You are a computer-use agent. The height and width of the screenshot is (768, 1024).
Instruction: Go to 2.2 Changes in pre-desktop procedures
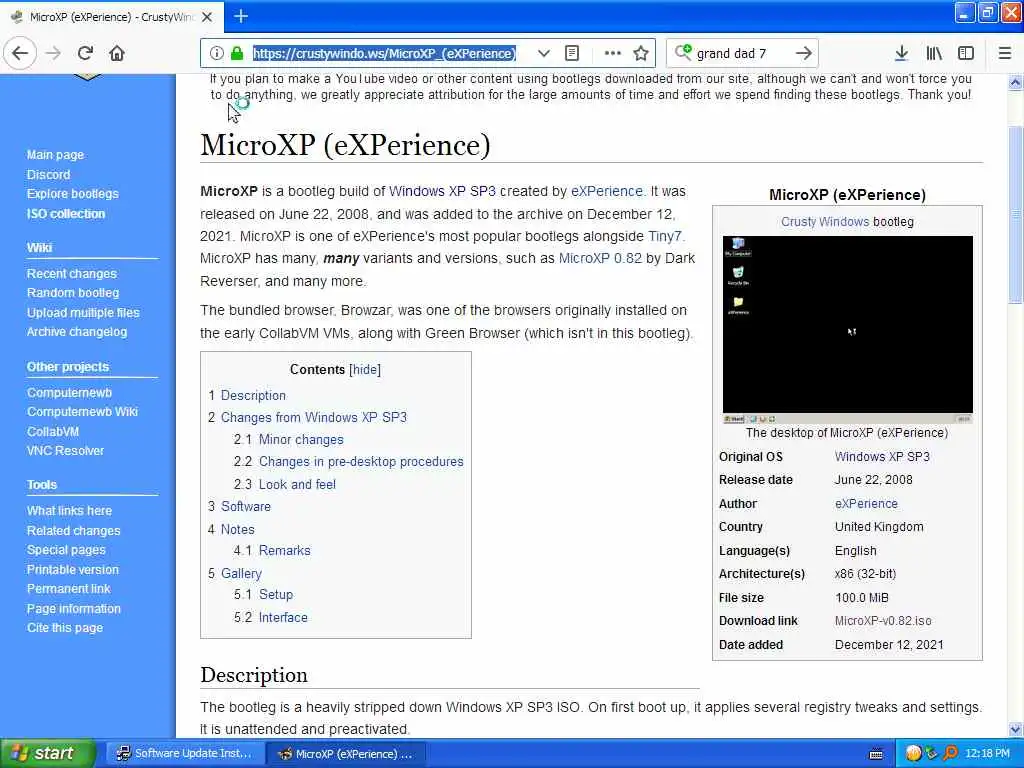[x=349, y=462]
